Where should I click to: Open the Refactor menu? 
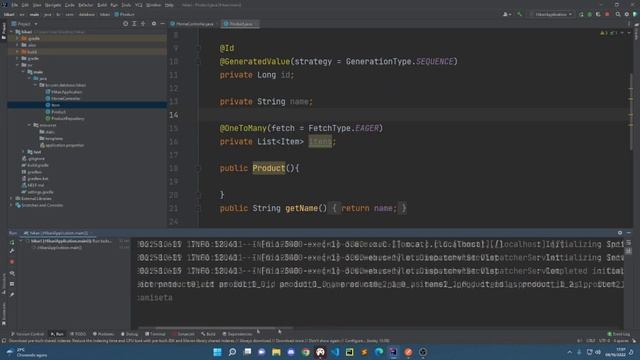[86, 5]
